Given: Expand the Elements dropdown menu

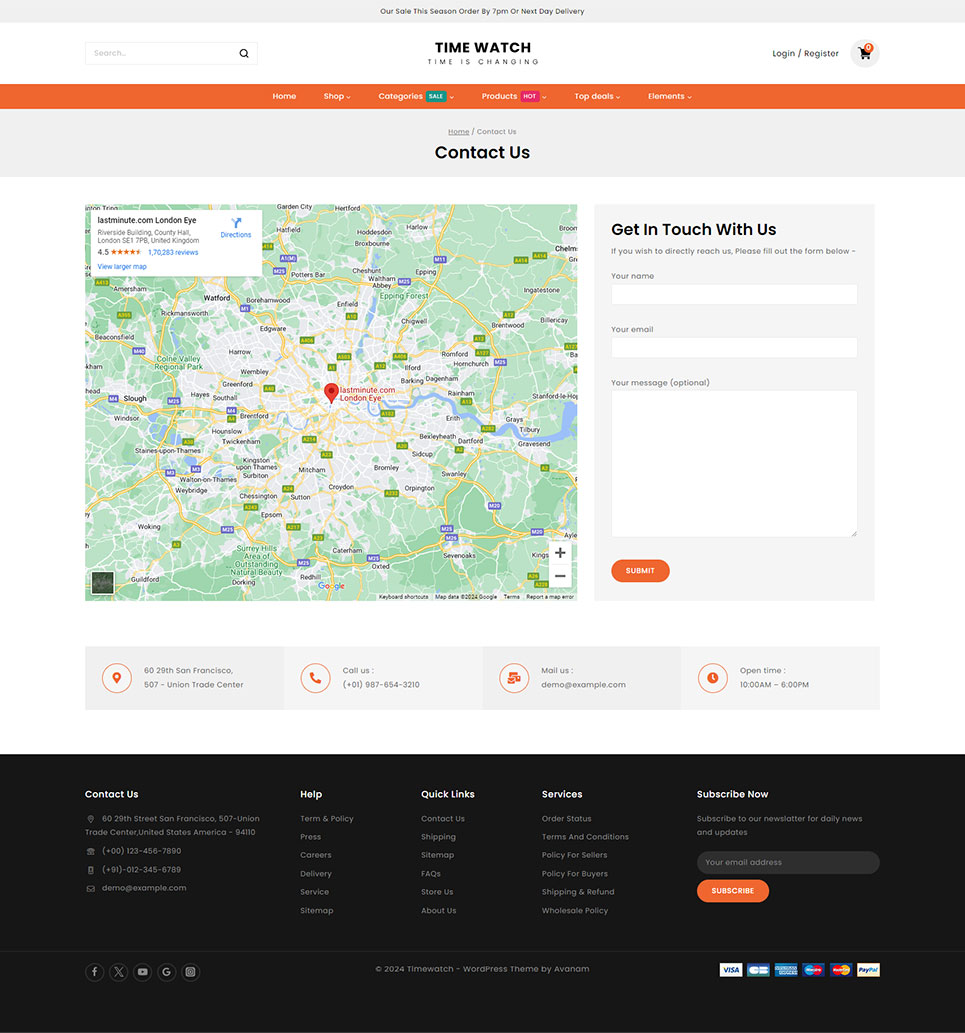Looking at the screenshot, I should pyautogui.click(x=669, y=97).
